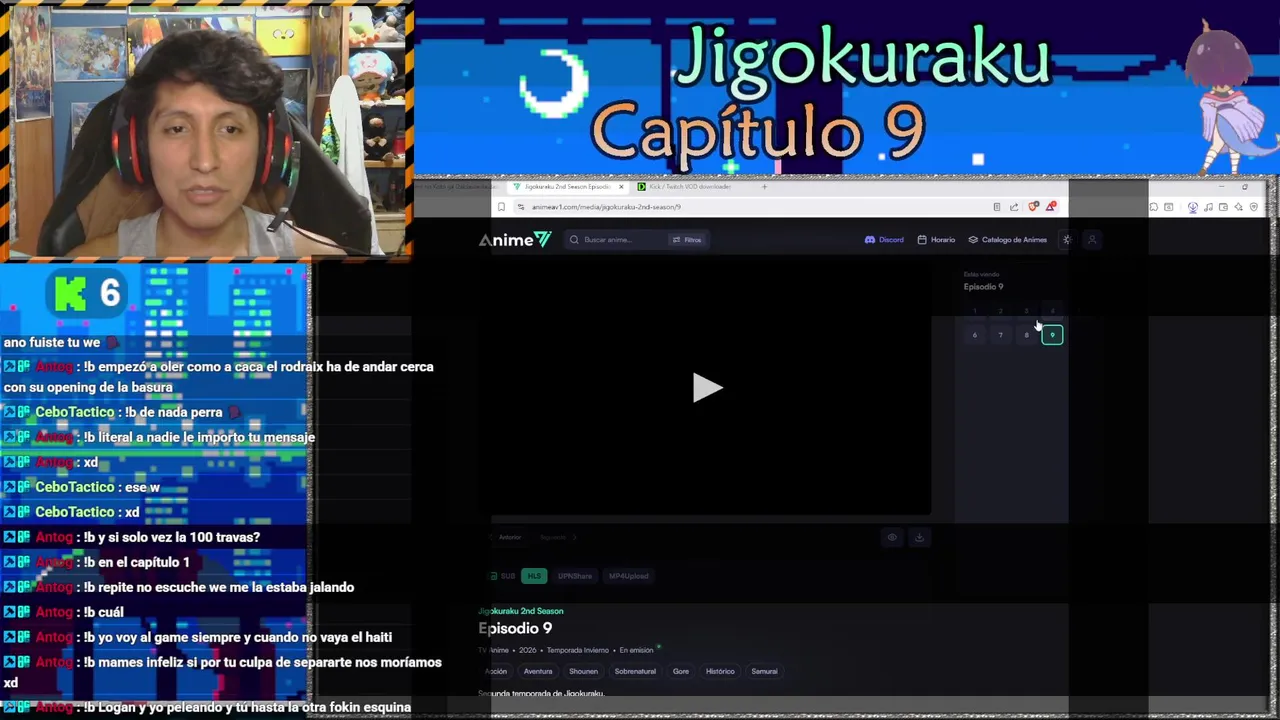
Task: Open the browser extensions puzzle icon
Action: coord(1154,207)
